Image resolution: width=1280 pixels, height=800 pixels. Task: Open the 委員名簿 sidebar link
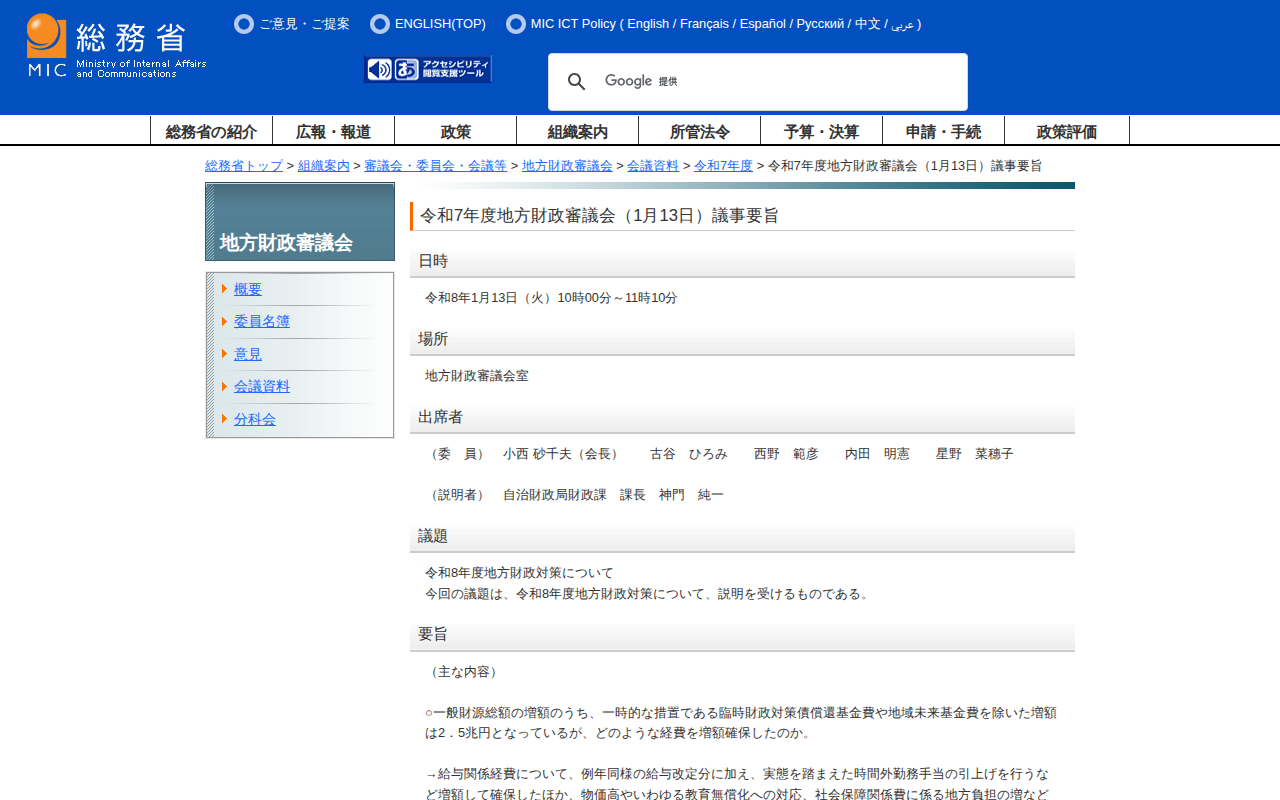tap(262, 322)
